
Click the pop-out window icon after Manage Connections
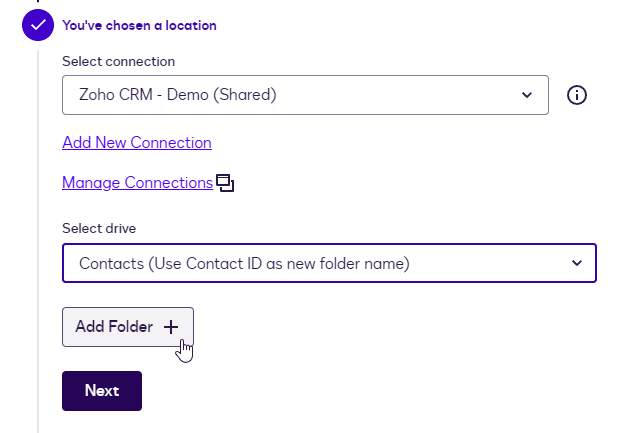coord(225,183)
